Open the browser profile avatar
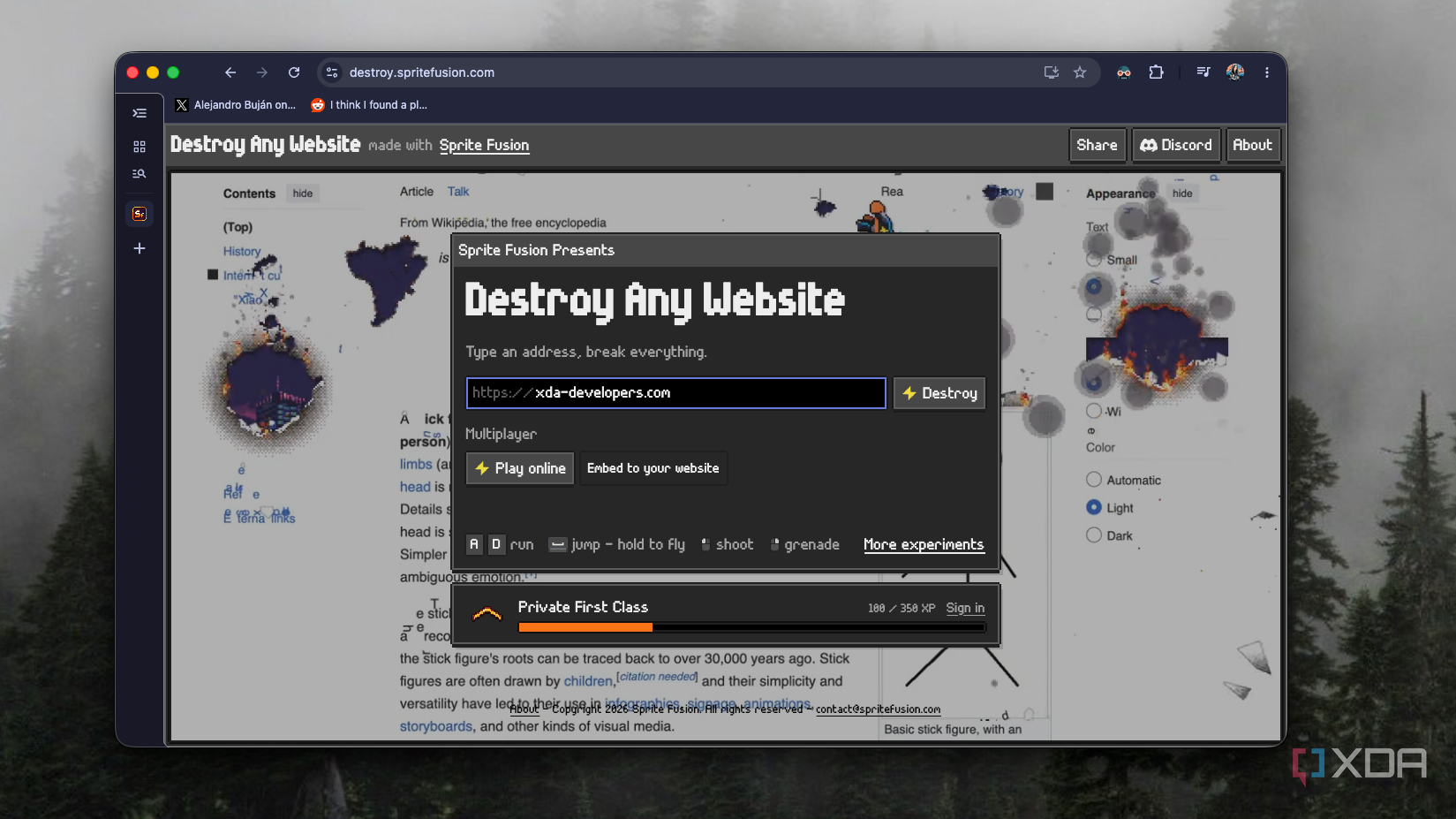The width and height of the screenshot is (1456, 819). pos(1235,72)
